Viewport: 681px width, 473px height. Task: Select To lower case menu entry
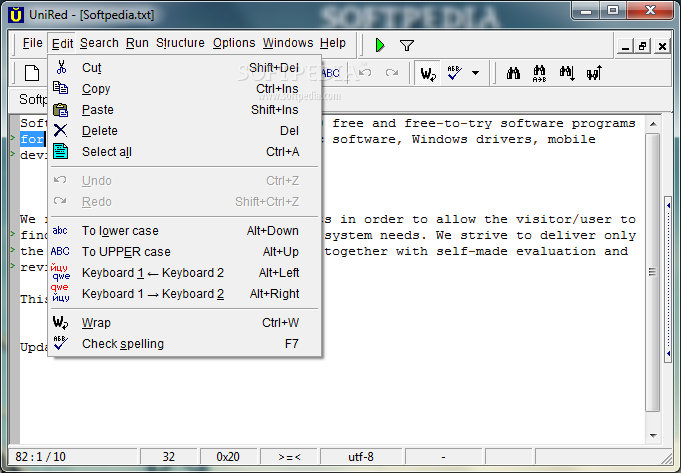click(x=185, y=231)
